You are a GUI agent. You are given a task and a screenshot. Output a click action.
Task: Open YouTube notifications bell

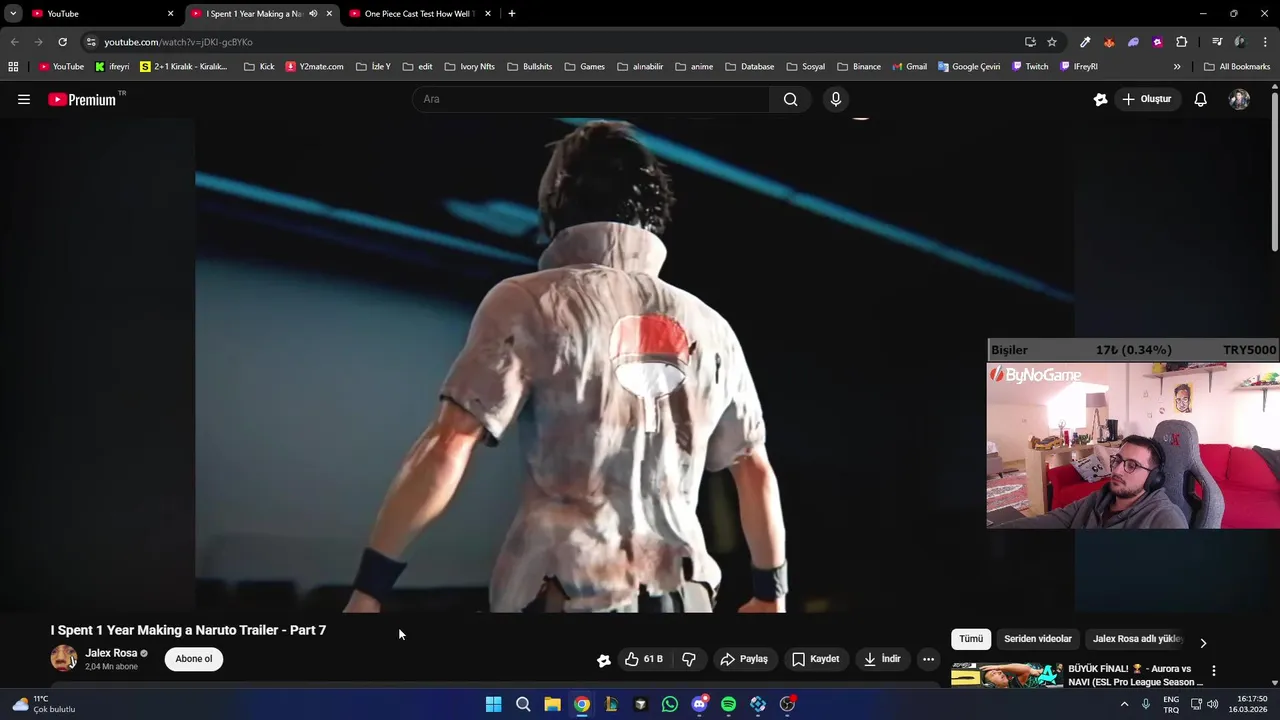coord(1200,99)
